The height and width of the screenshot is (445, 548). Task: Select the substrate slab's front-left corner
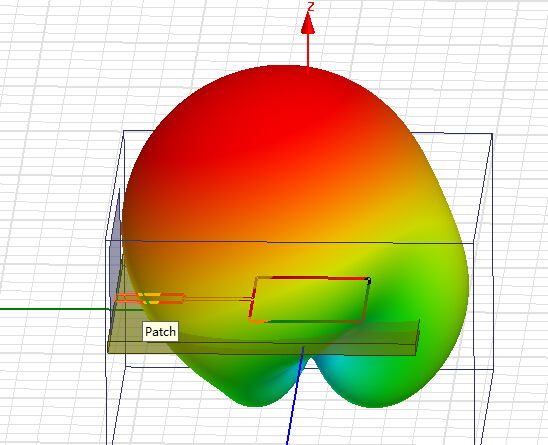(x=109, y=350)
